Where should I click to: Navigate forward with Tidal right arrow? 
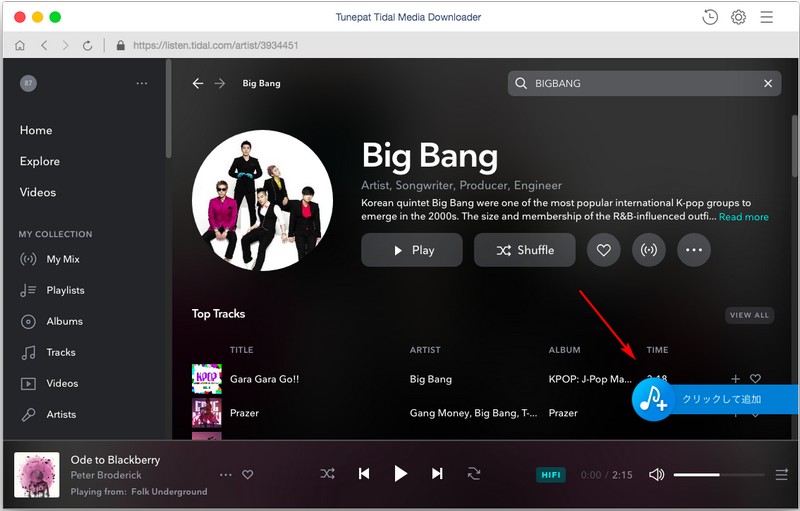pyautogui.click(x=220, y=83)
